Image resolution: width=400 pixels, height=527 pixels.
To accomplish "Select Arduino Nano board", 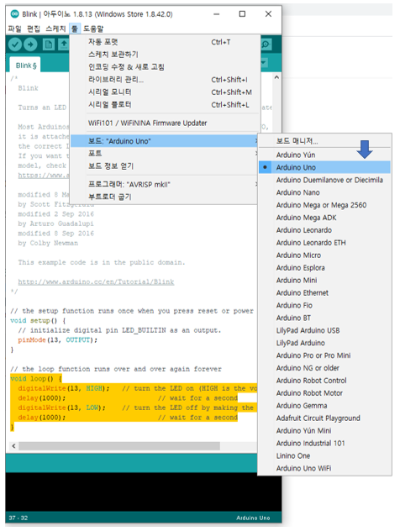I will (324, 193).
